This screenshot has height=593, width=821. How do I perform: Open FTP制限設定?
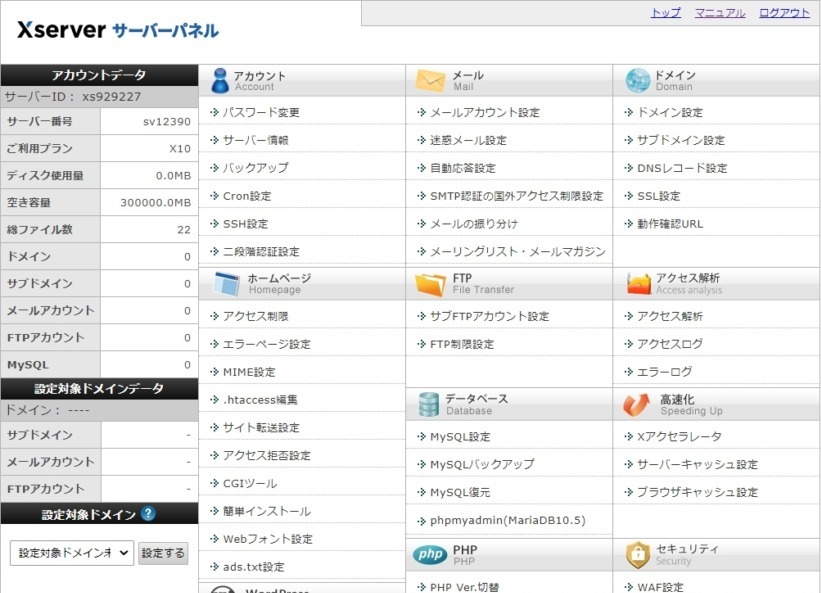pyautogui.click(x=462, y=344)
